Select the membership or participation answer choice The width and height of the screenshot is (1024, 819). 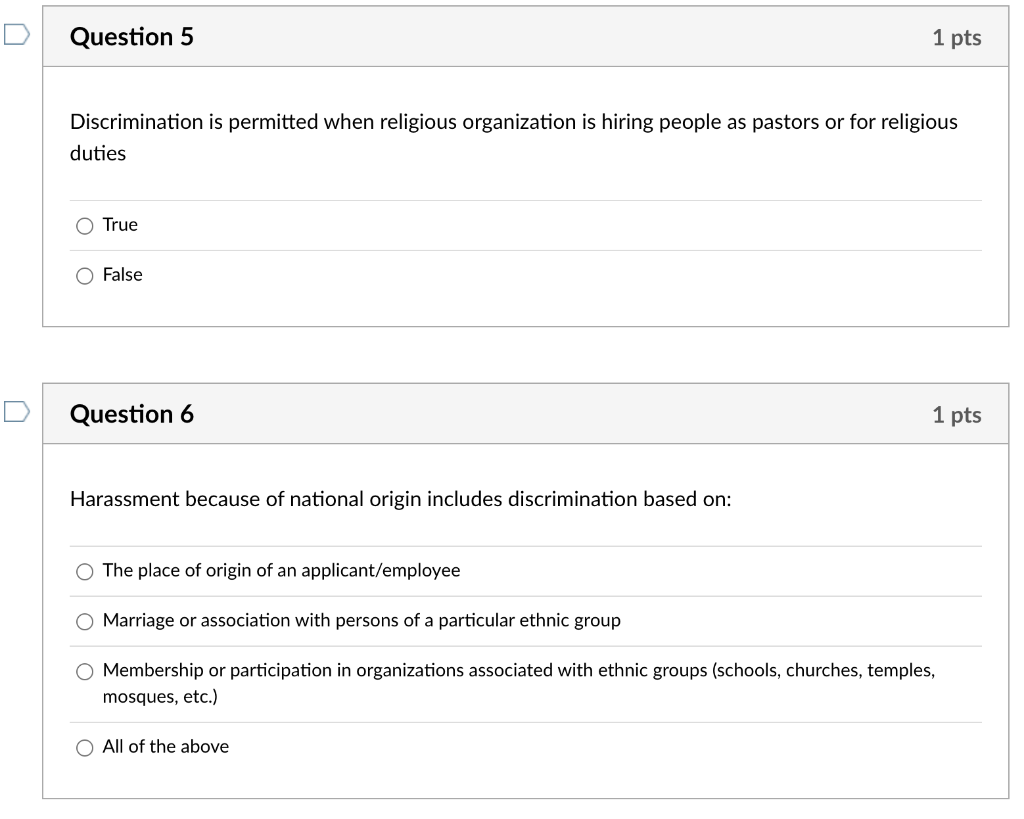pyautogui.click(x=85, y=671)
